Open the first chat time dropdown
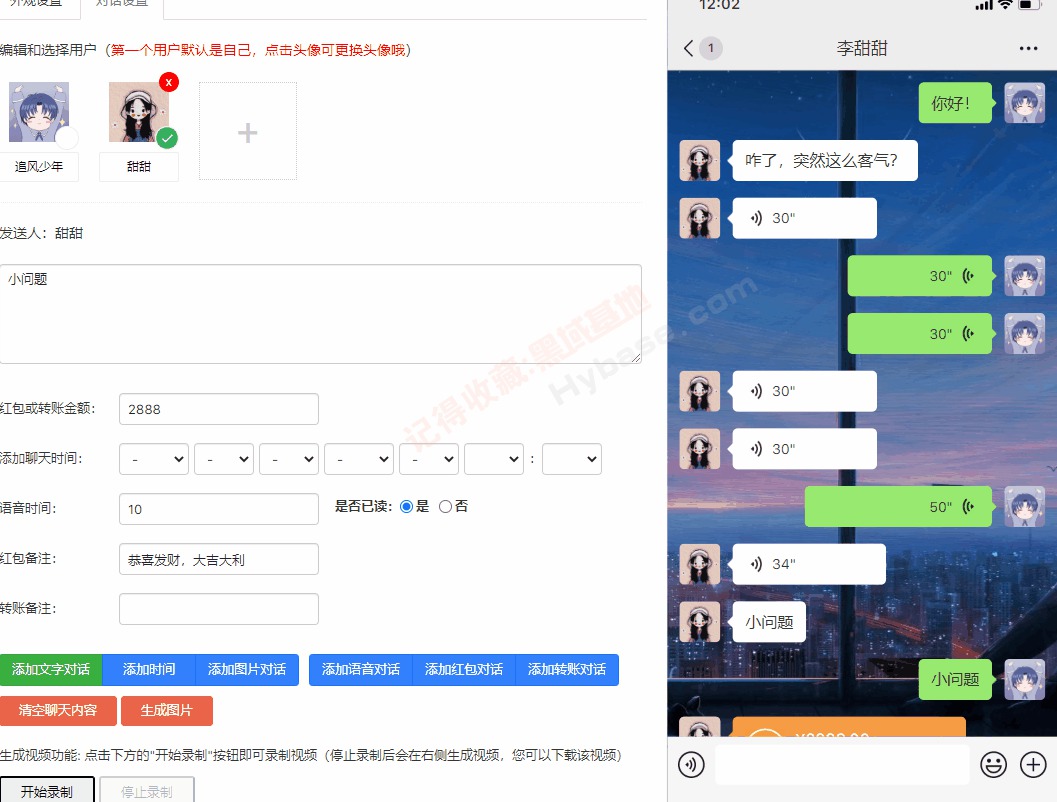 154,459
